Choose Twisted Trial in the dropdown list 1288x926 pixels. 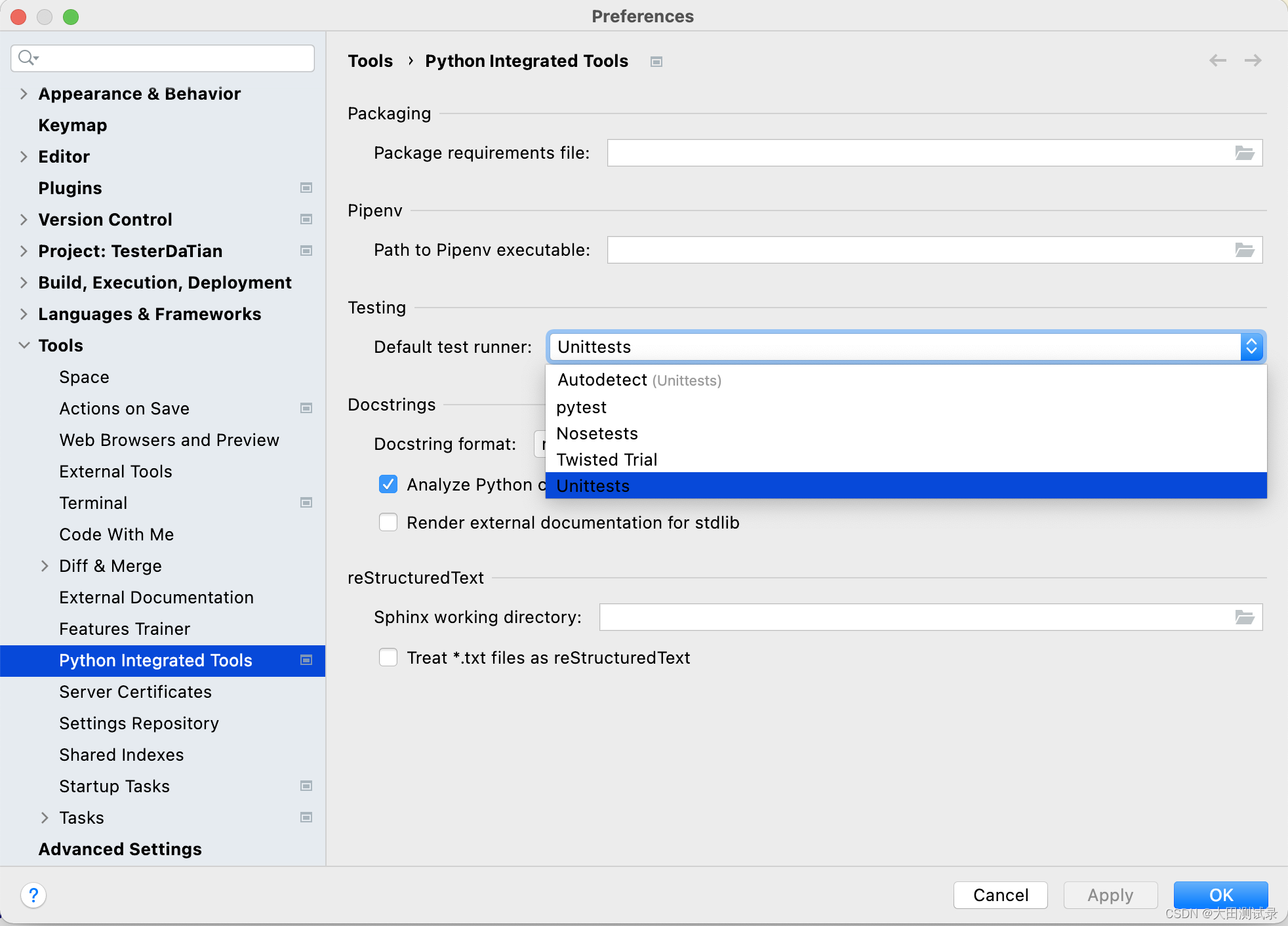point(607,460)
